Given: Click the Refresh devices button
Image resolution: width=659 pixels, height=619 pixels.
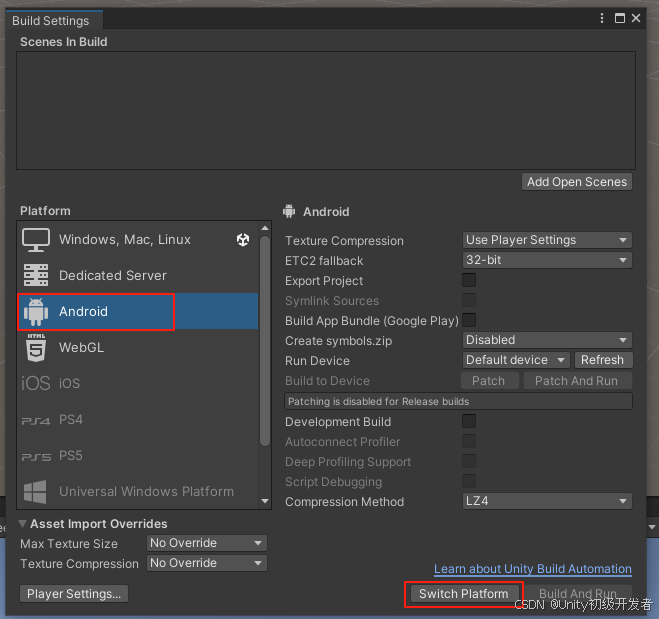Looking at the screenshot, I should (603, 360).
